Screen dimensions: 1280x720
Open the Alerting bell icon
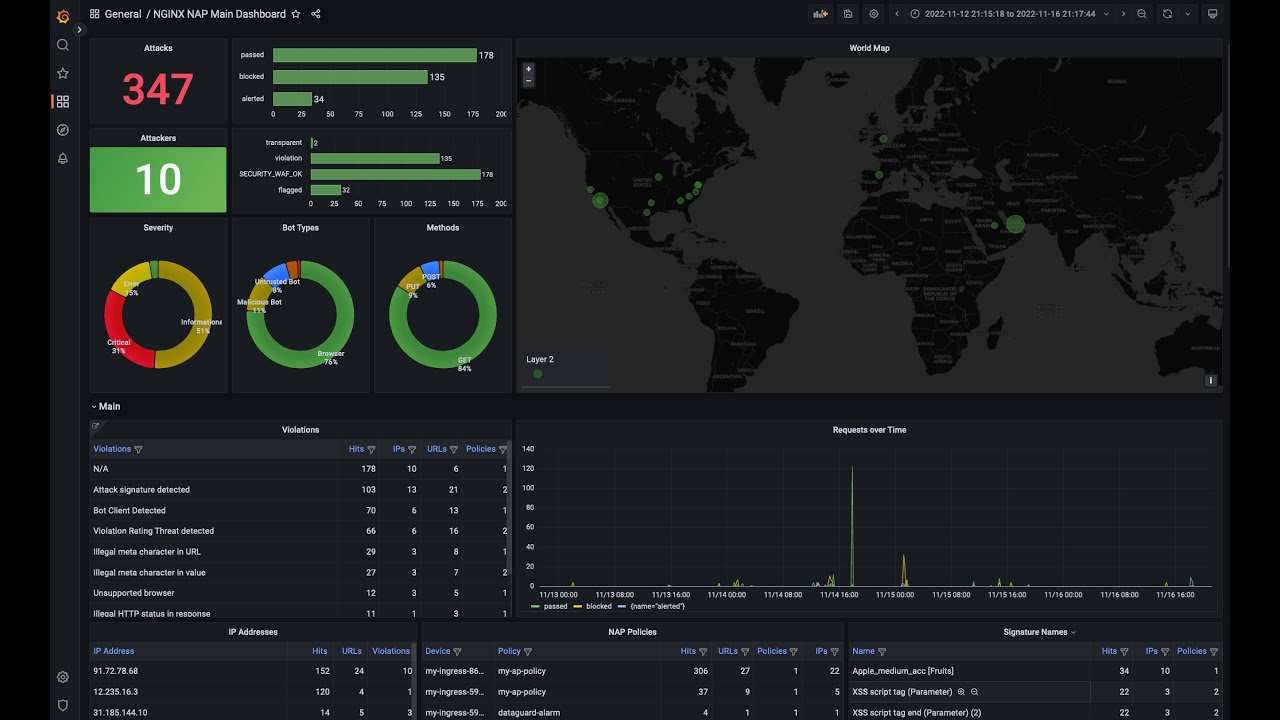click(63, 158)
